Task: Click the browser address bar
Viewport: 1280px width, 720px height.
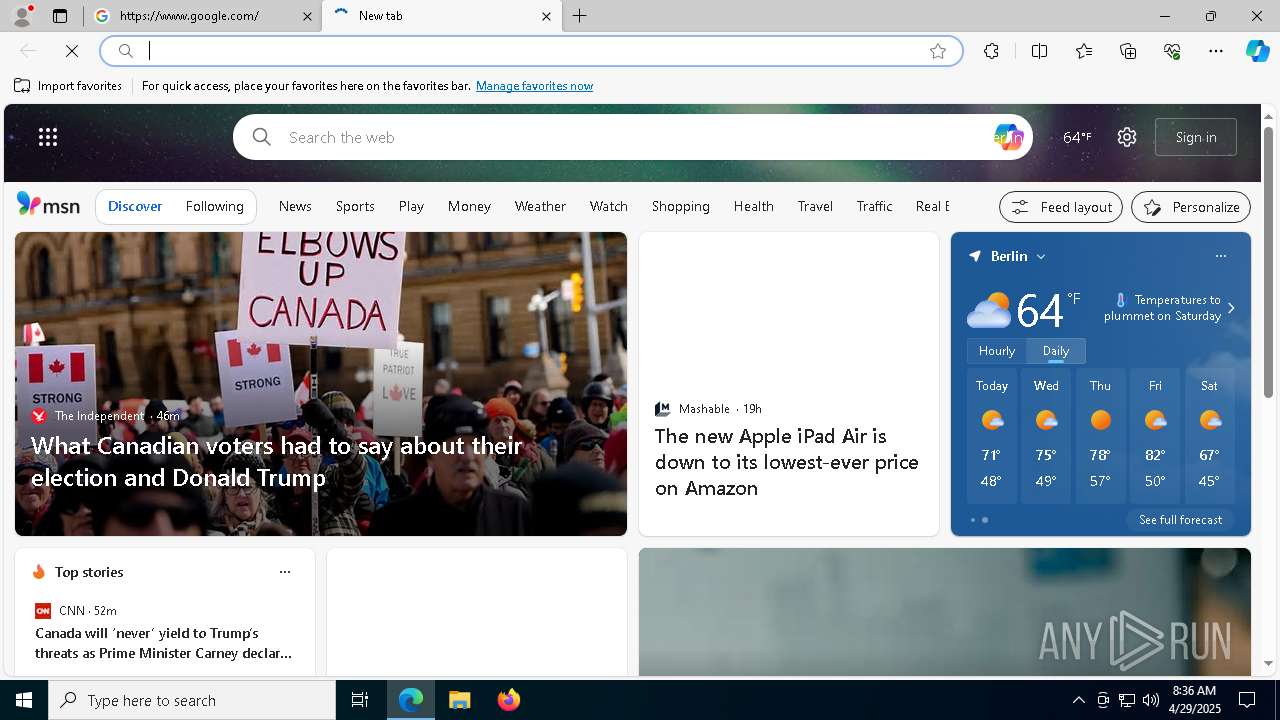Action: [530, 51]
